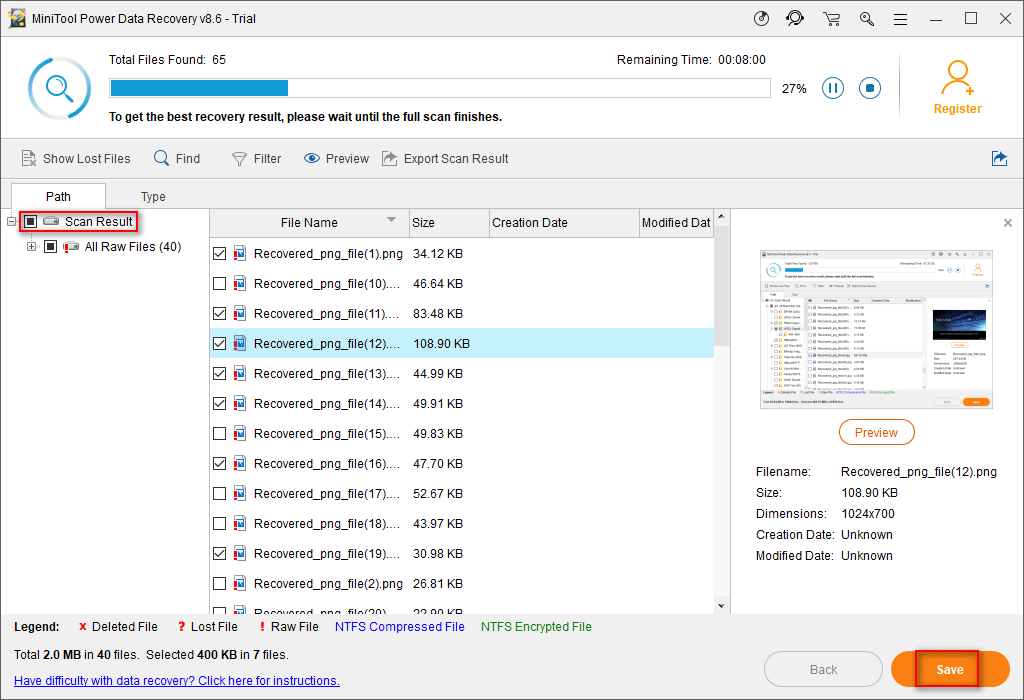Check the Recovered_png_file(10) checkbox

pos(220,284)
